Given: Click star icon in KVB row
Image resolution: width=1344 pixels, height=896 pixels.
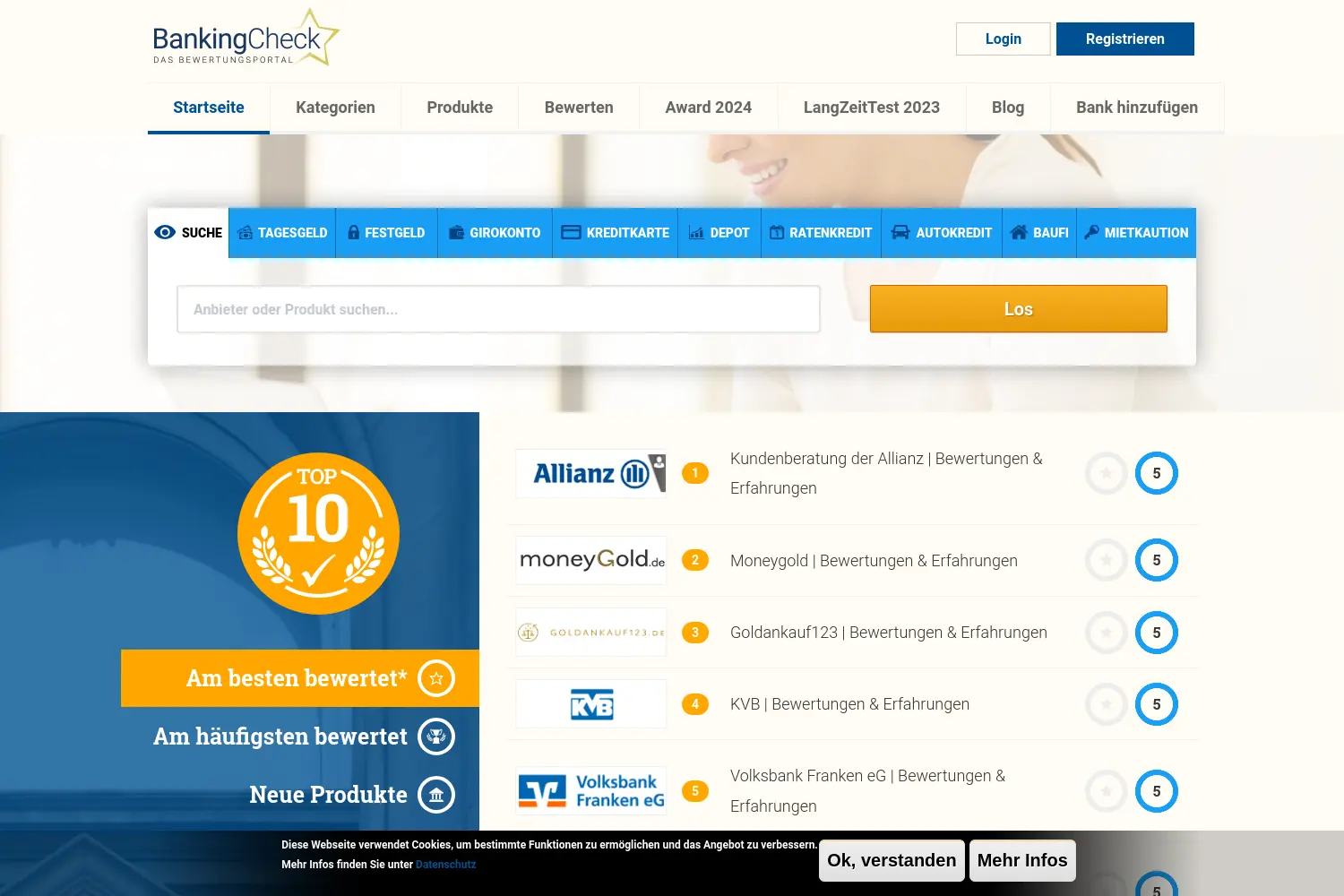Looking at the screenshot, I should [x=1107, y=704].
